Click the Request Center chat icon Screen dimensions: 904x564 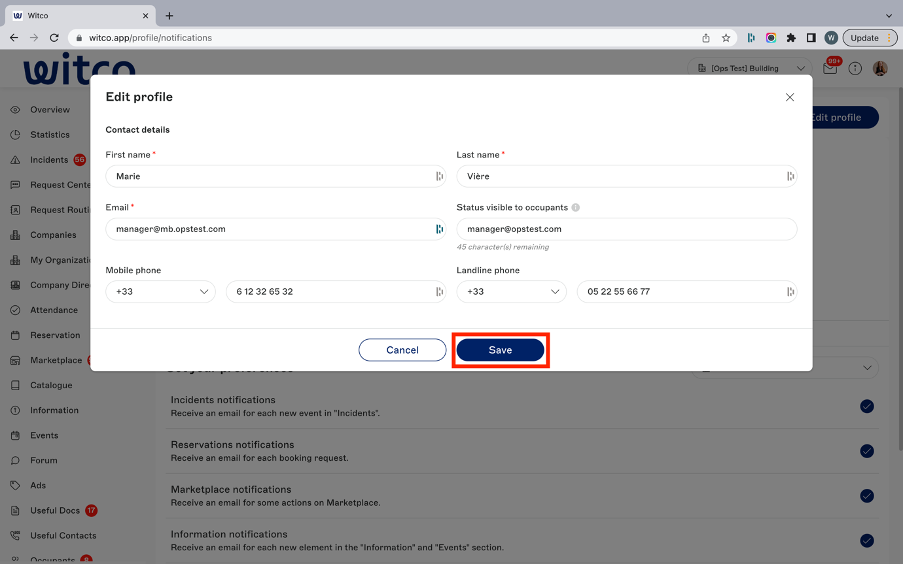pyautogui.click(x=16, y=185)
